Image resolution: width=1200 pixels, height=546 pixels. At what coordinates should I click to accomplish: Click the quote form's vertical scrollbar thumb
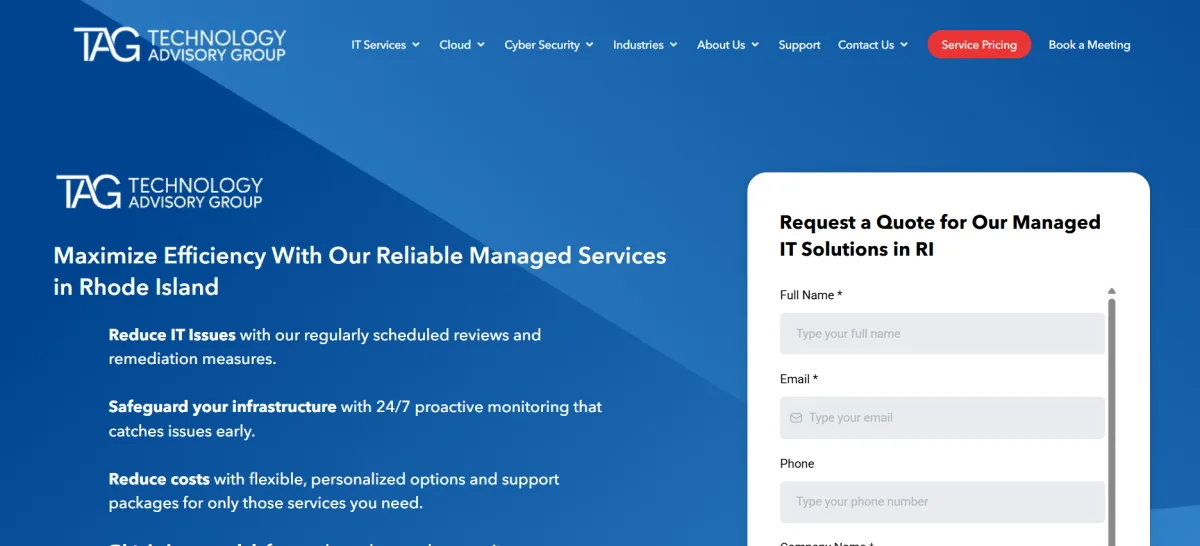(x=1111, y=420)
